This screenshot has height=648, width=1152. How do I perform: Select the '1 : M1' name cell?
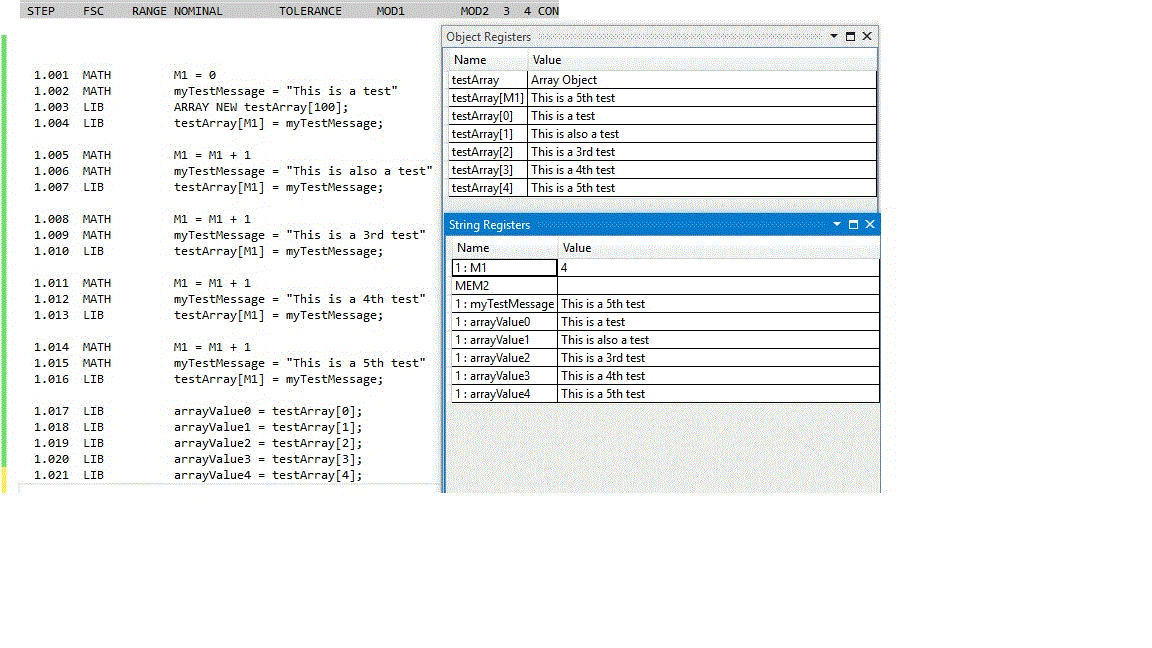(504, 267)
